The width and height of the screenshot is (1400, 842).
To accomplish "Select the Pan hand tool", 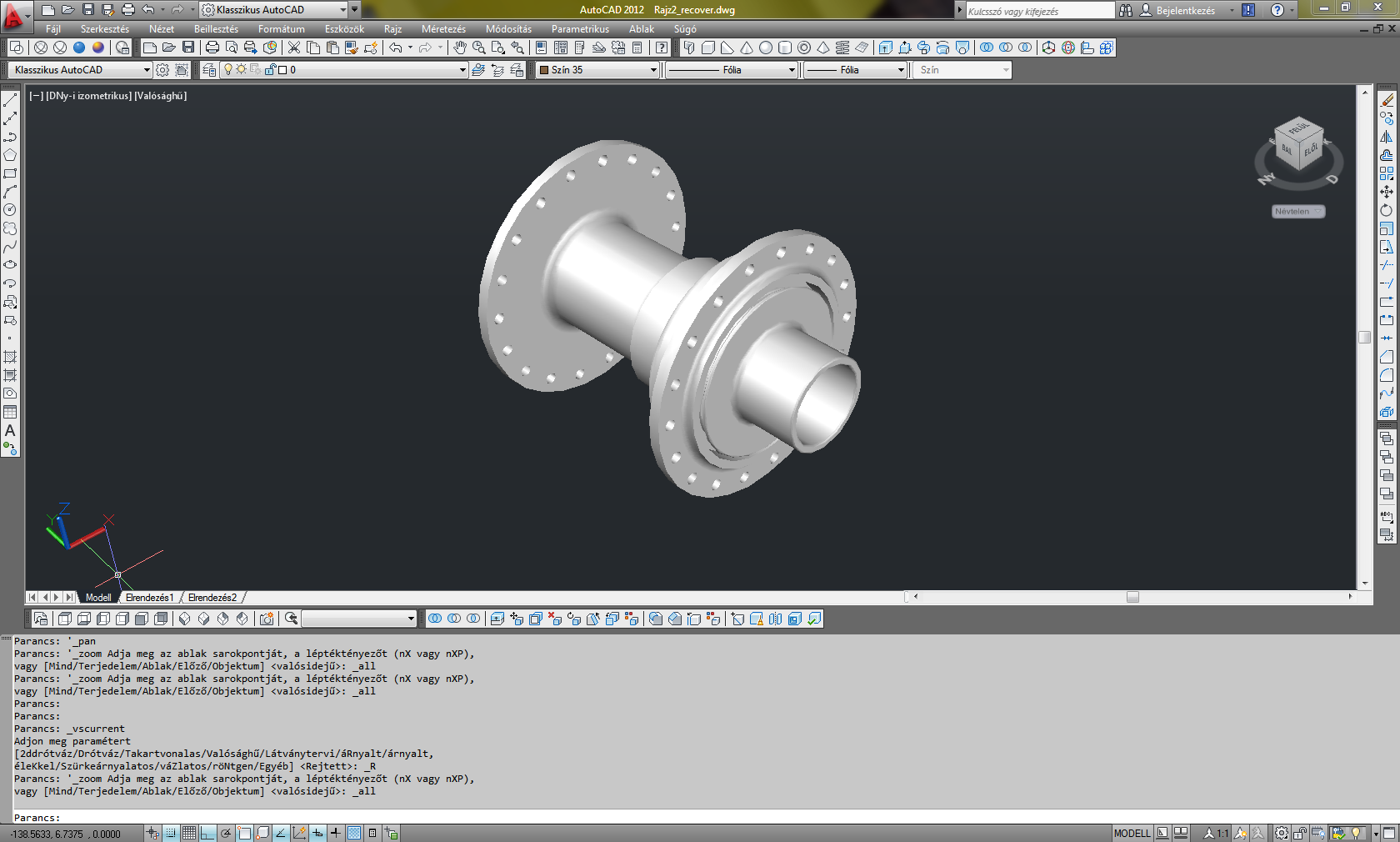I will point(459,48).
